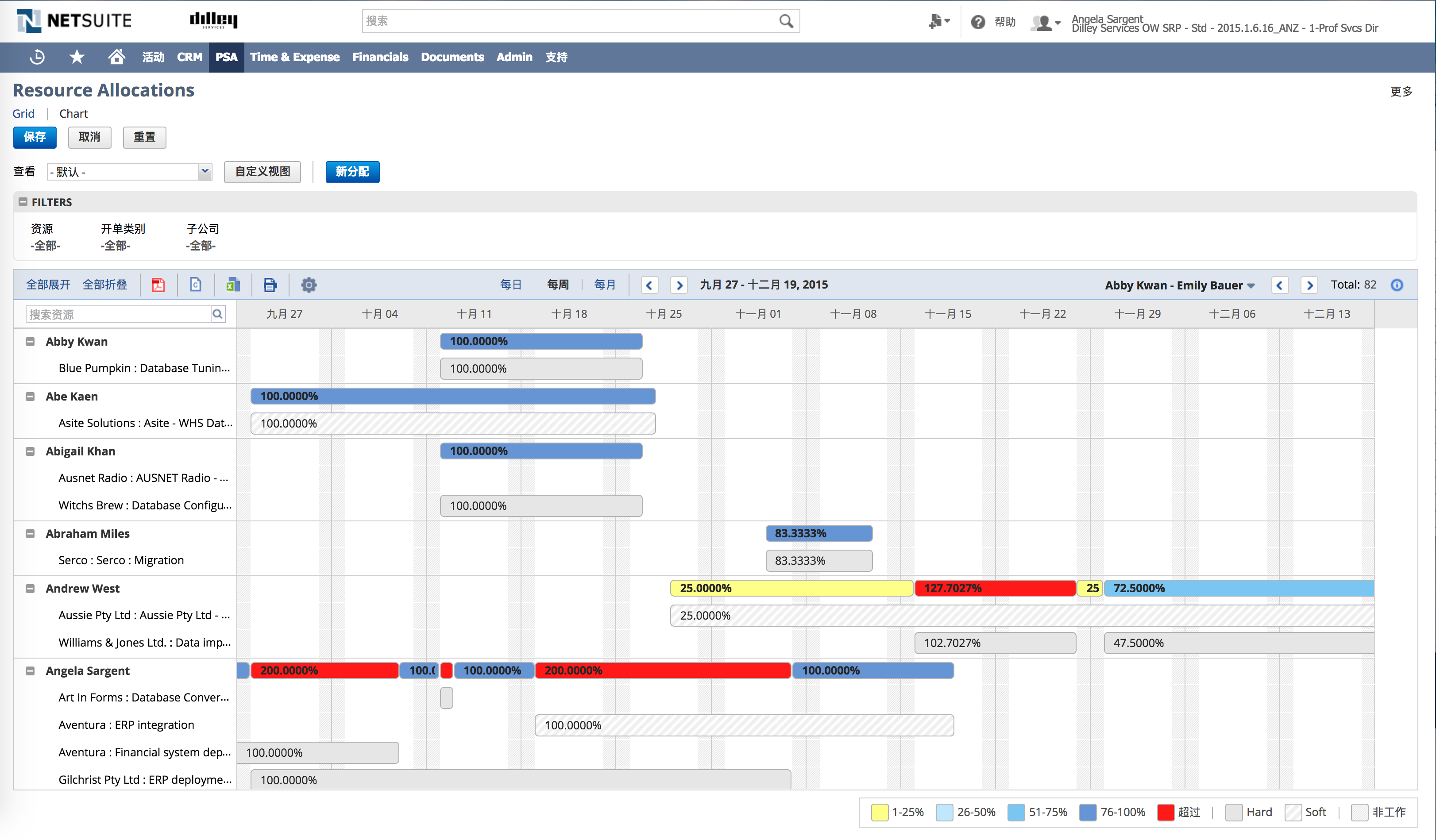Collapse the FILTERS section

pyautogui.click(x=23, y=202)
